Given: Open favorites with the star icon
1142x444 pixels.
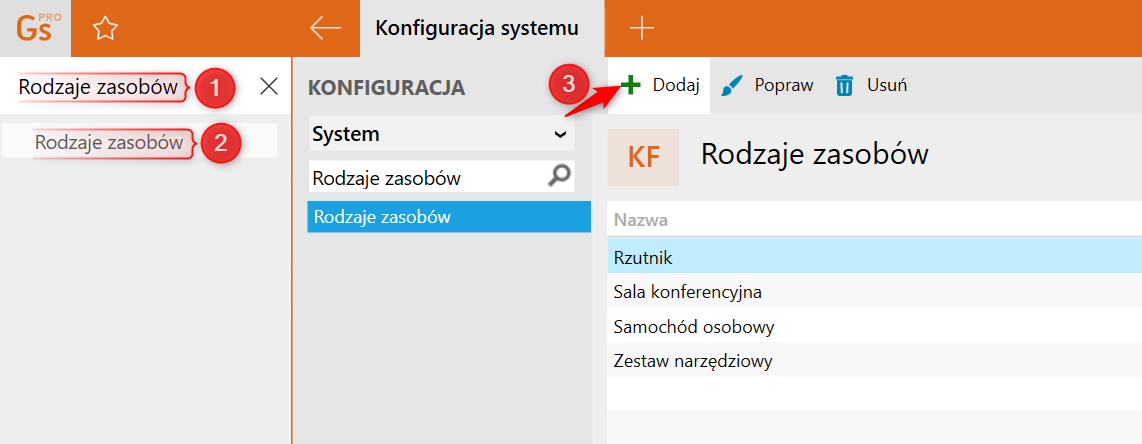Looking at the screenshot, I should pos(105,28).
